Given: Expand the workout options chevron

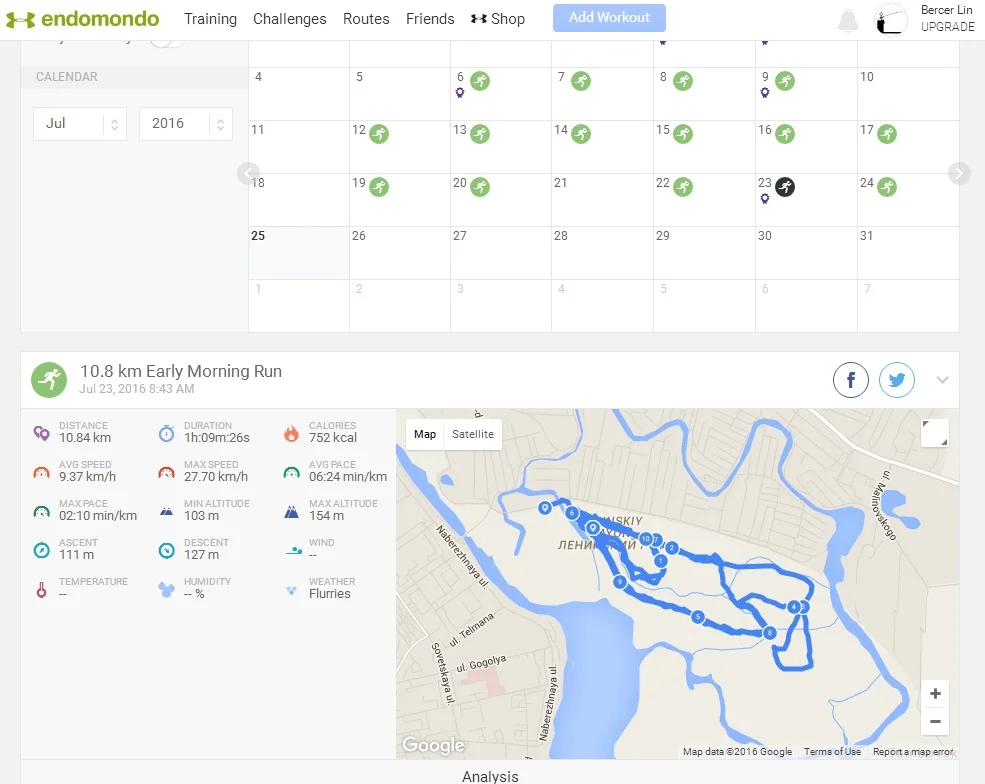Looking at the screenshot, I should pos(942,380).
